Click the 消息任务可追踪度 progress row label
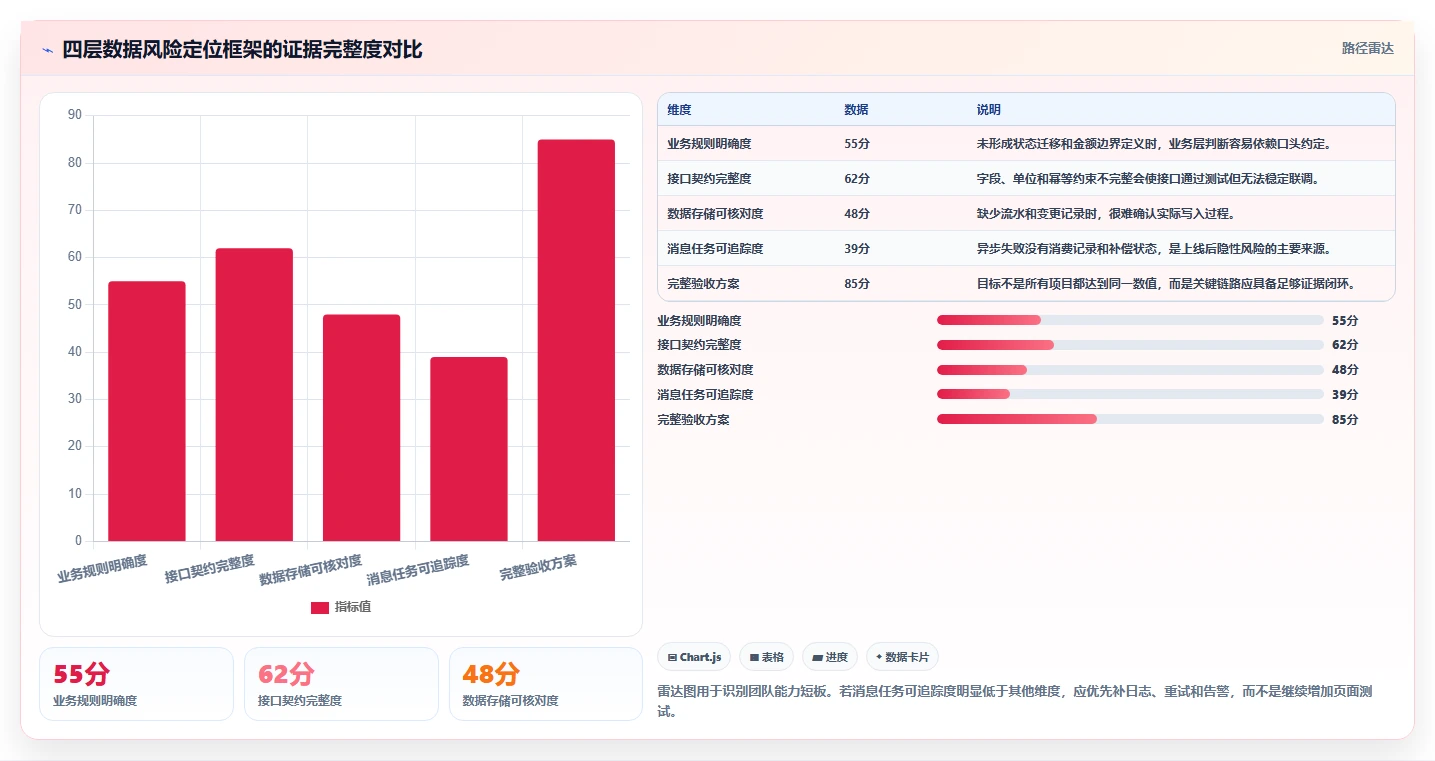Viewport: 1435px width, 761px height. pos(705,395)
